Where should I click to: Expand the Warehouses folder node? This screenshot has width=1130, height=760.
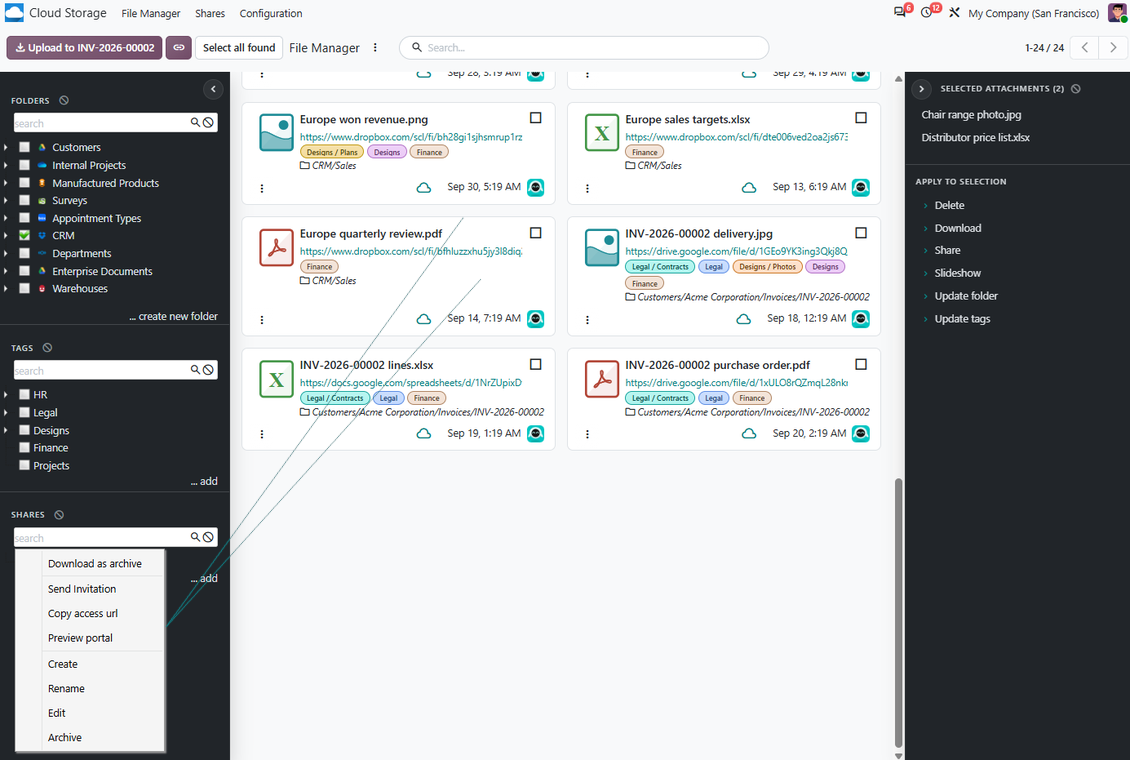[6, 289]
